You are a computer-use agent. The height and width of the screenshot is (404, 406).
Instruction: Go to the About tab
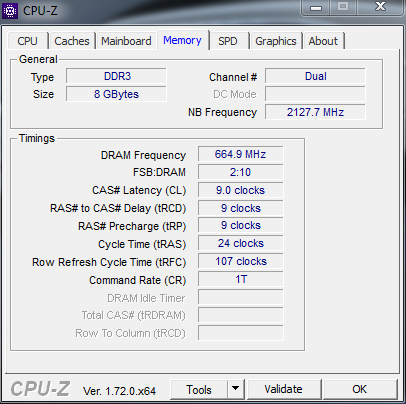pos(323,41)
